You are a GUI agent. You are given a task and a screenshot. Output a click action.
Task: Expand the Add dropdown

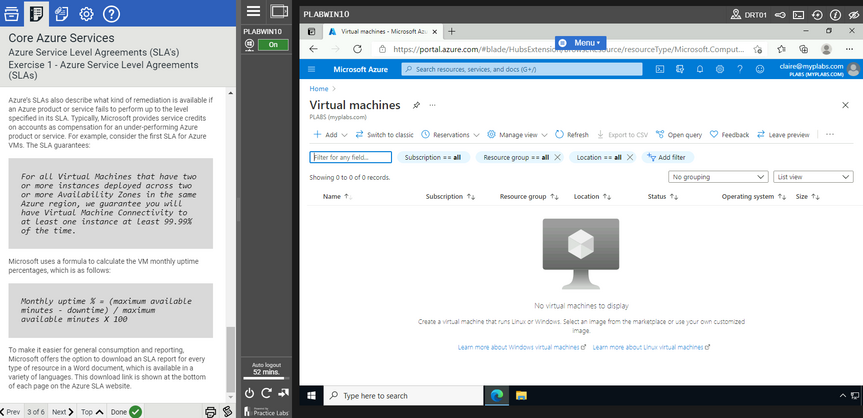tap(330, 134)
